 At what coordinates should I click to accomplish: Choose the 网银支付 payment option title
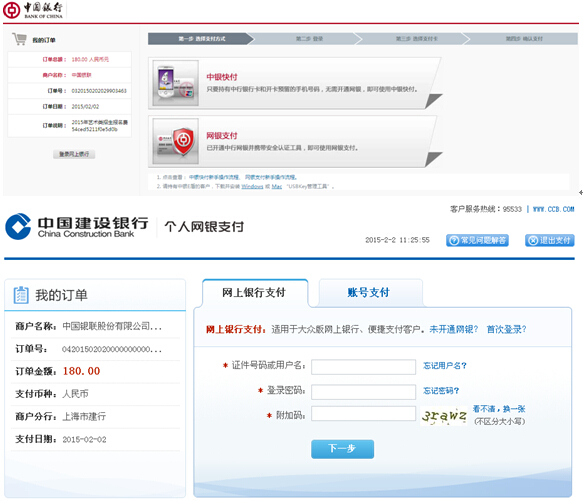click(222, 136)
